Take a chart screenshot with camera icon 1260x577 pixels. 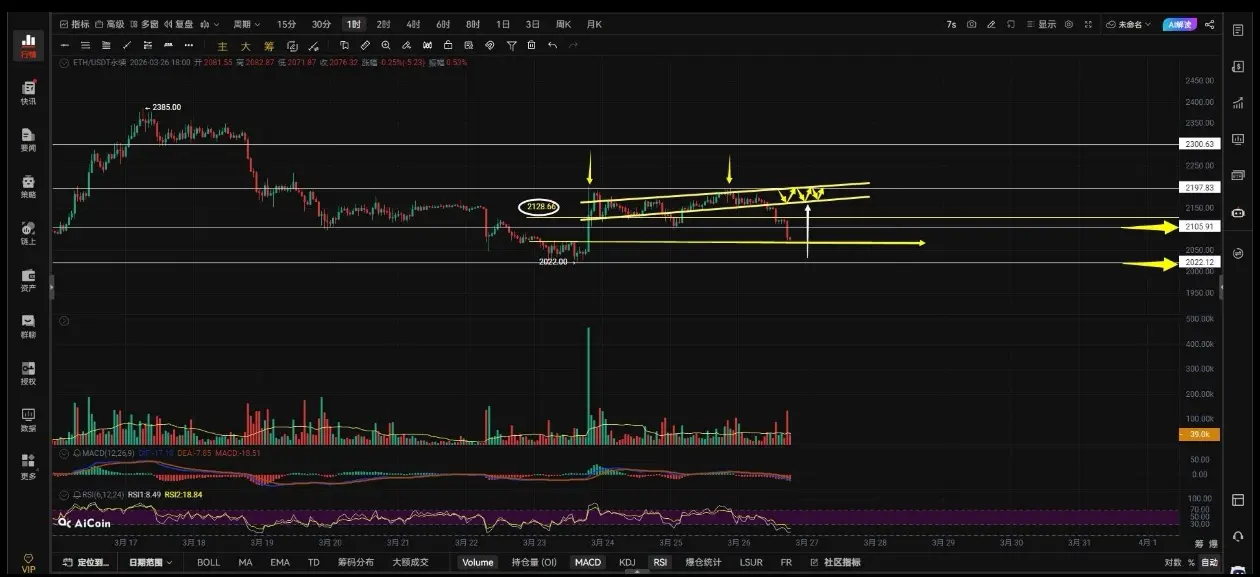coord(971,24)
